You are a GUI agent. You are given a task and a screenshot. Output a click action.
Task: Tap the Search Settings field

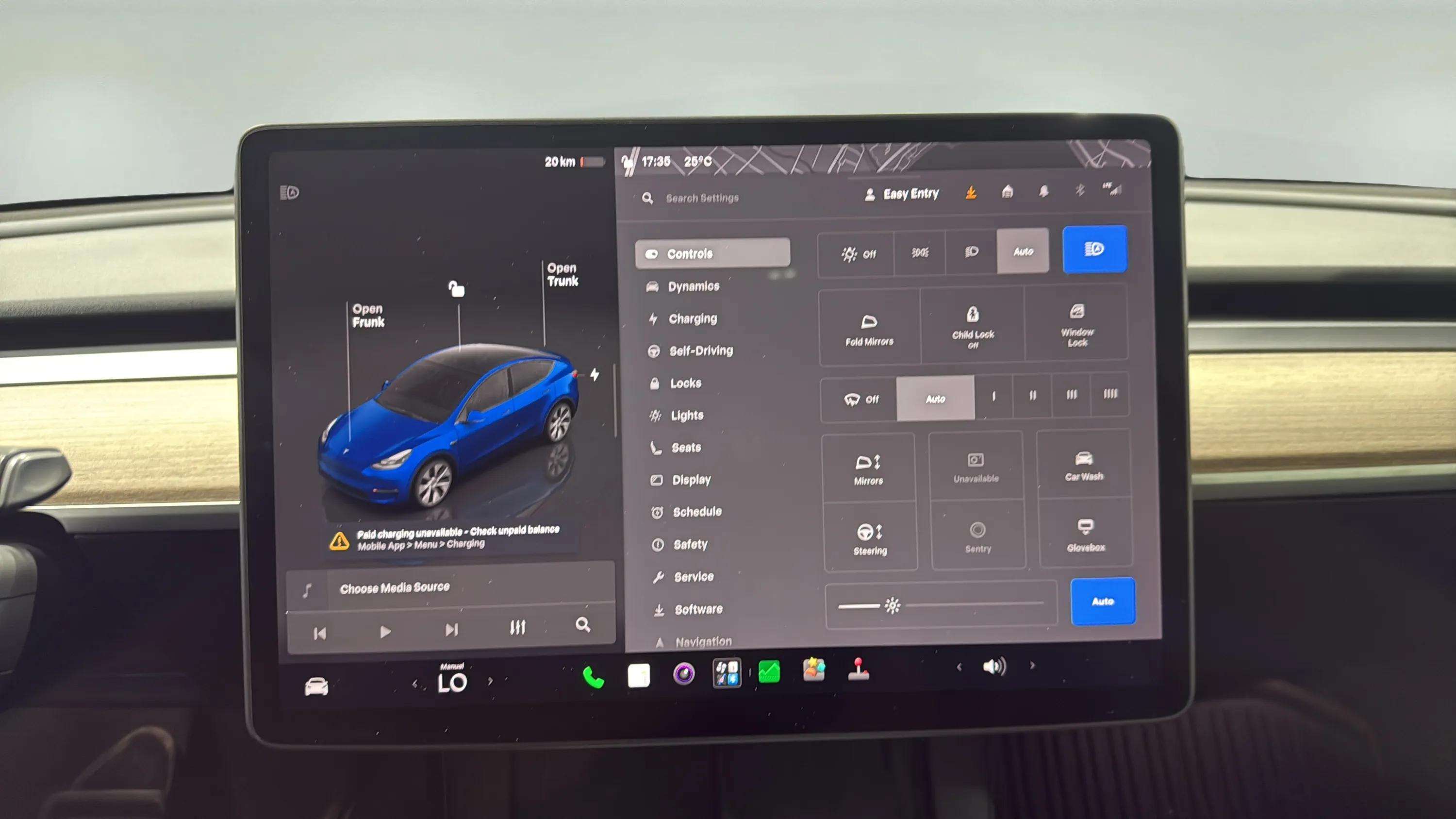pyautogui.click(x=701, y=198)
